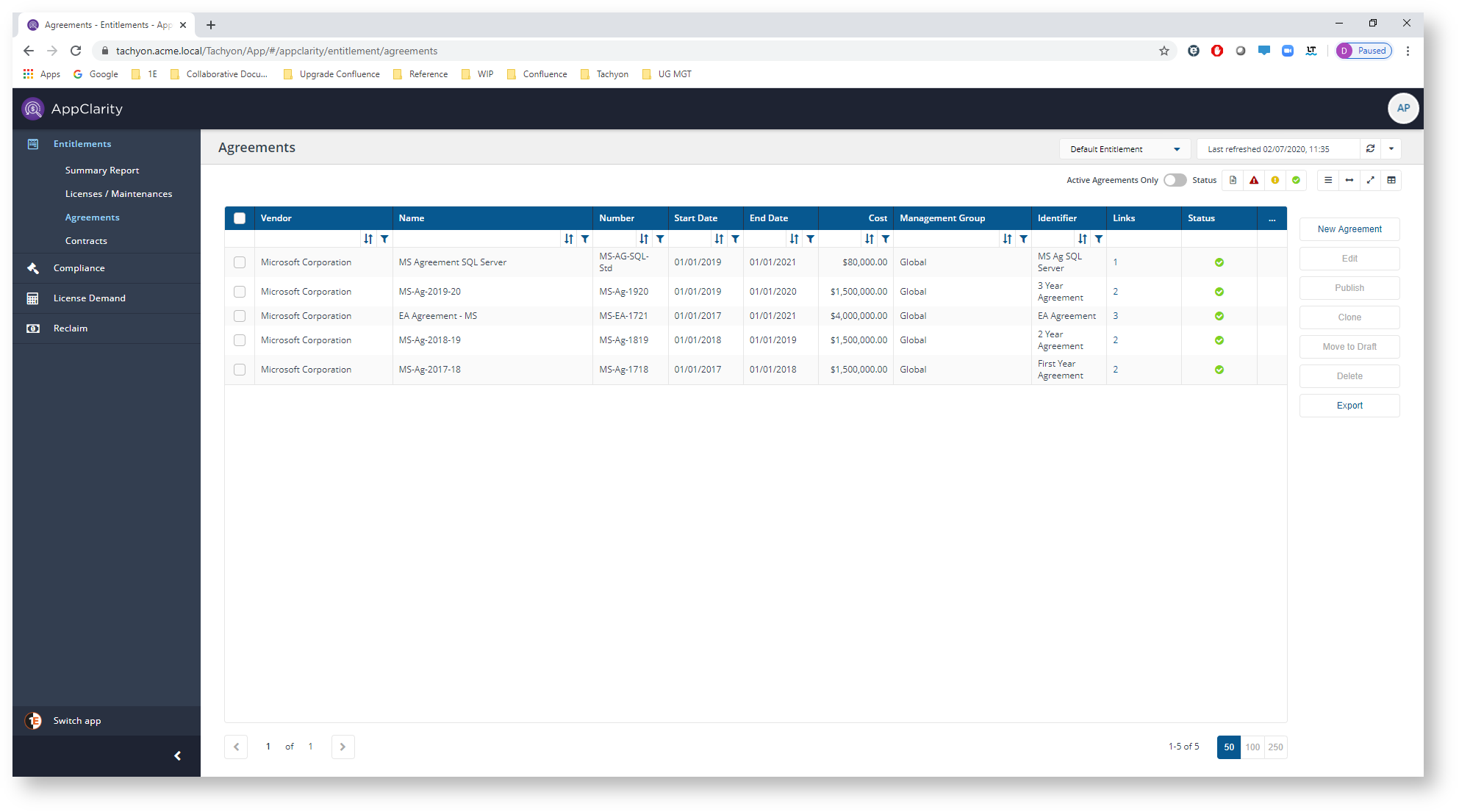The image size is (1459, 812).
Task: Click the download/export status bar icon
Action: click(1233, 180)
